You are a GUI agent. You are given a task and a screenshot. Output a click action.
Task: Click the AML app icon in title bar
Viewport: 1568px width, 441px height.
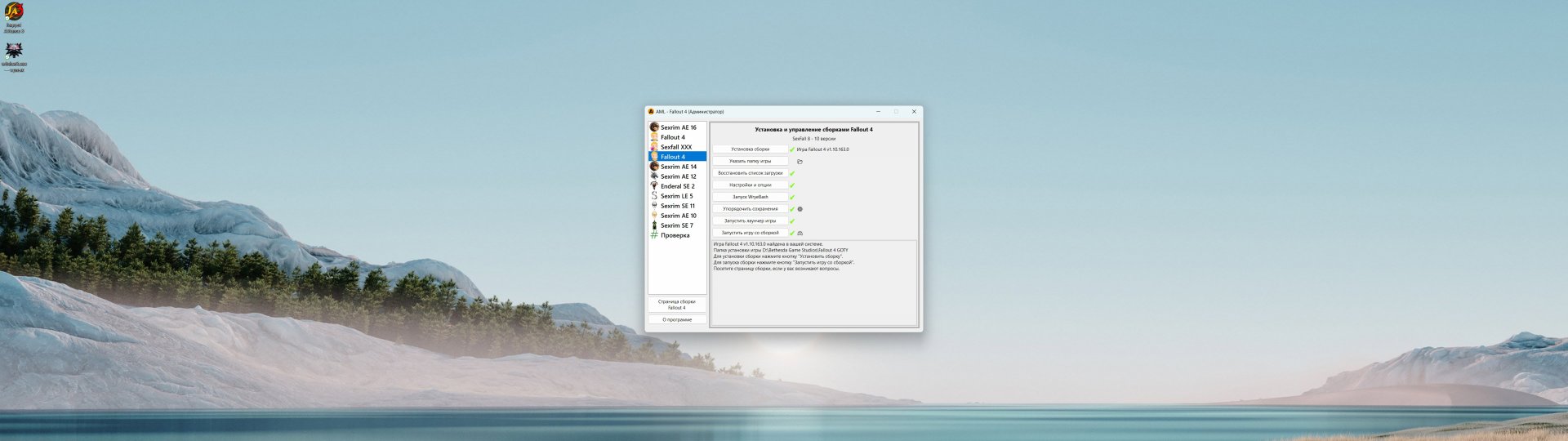(651, 112)
